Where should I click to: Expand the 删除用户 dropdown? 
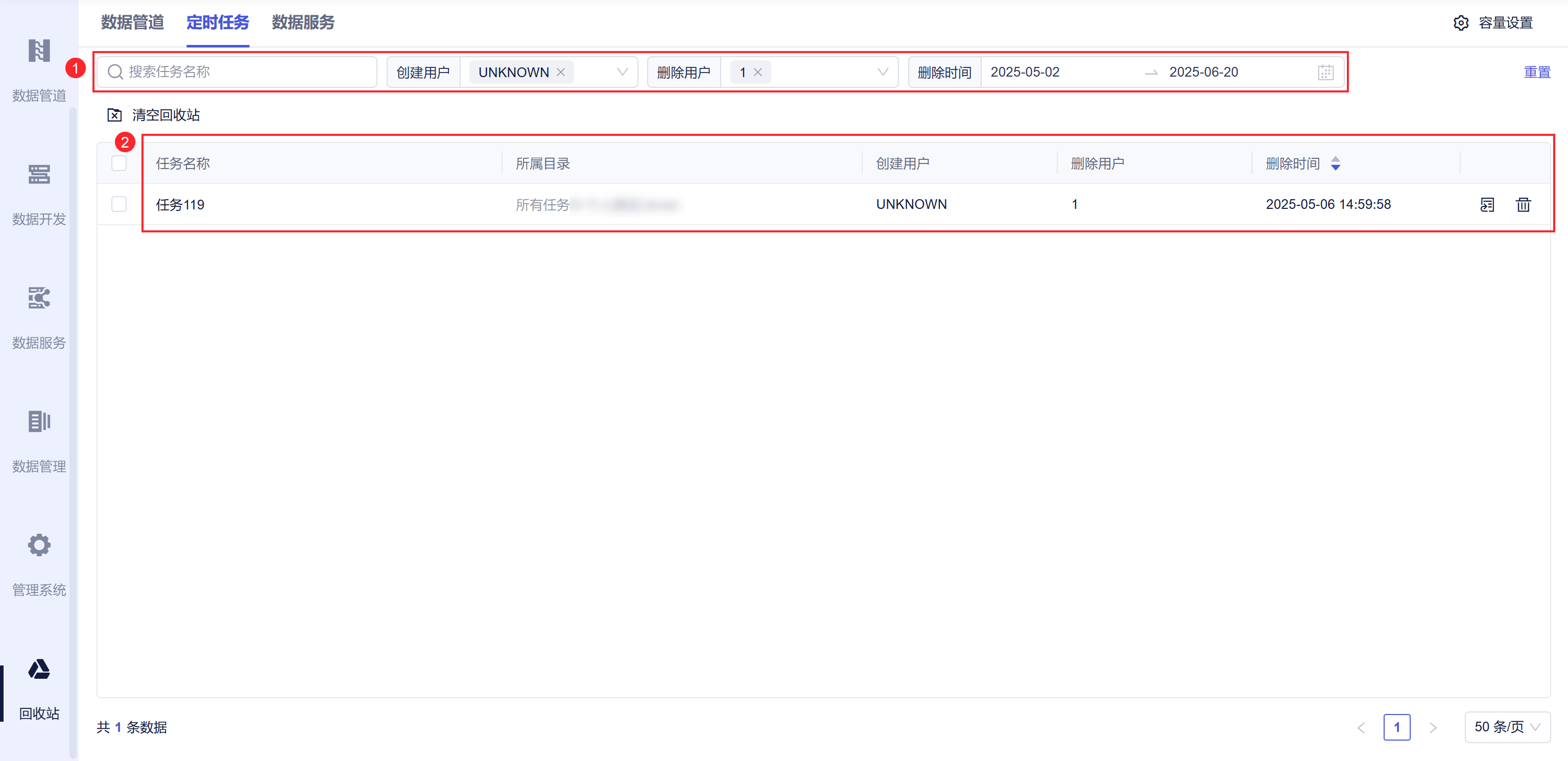pyautogui.click(x=882, y=73)
